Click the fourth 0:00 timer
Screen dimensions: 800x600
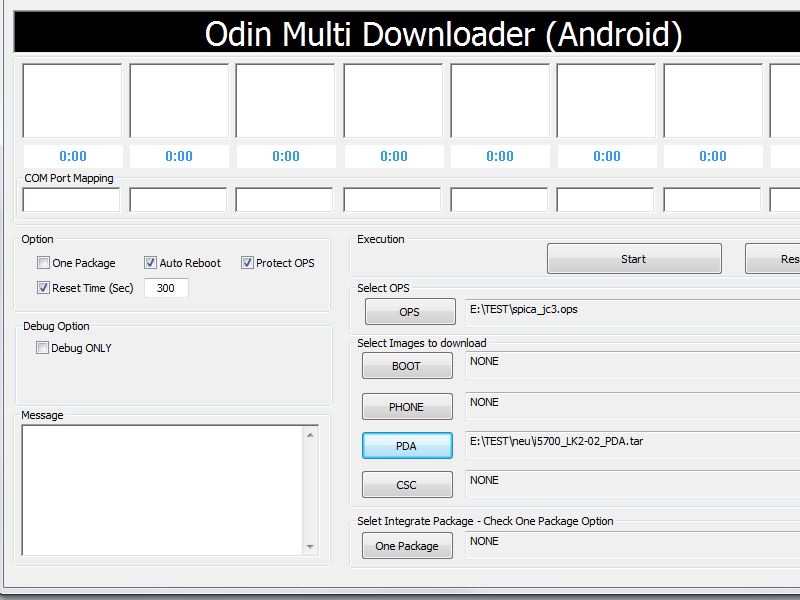(x=394, y=156)
